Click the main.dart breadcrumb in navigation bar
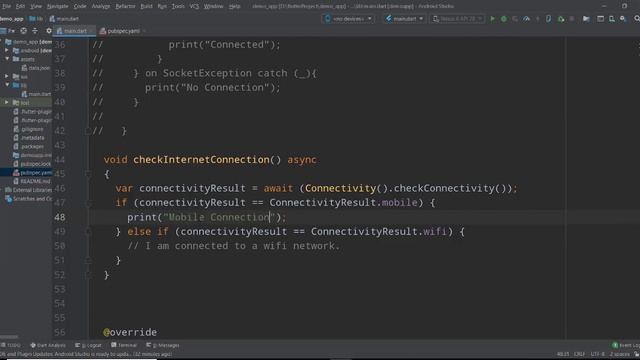The height and width of the screenshot is (360, 640). coord(64,19)
